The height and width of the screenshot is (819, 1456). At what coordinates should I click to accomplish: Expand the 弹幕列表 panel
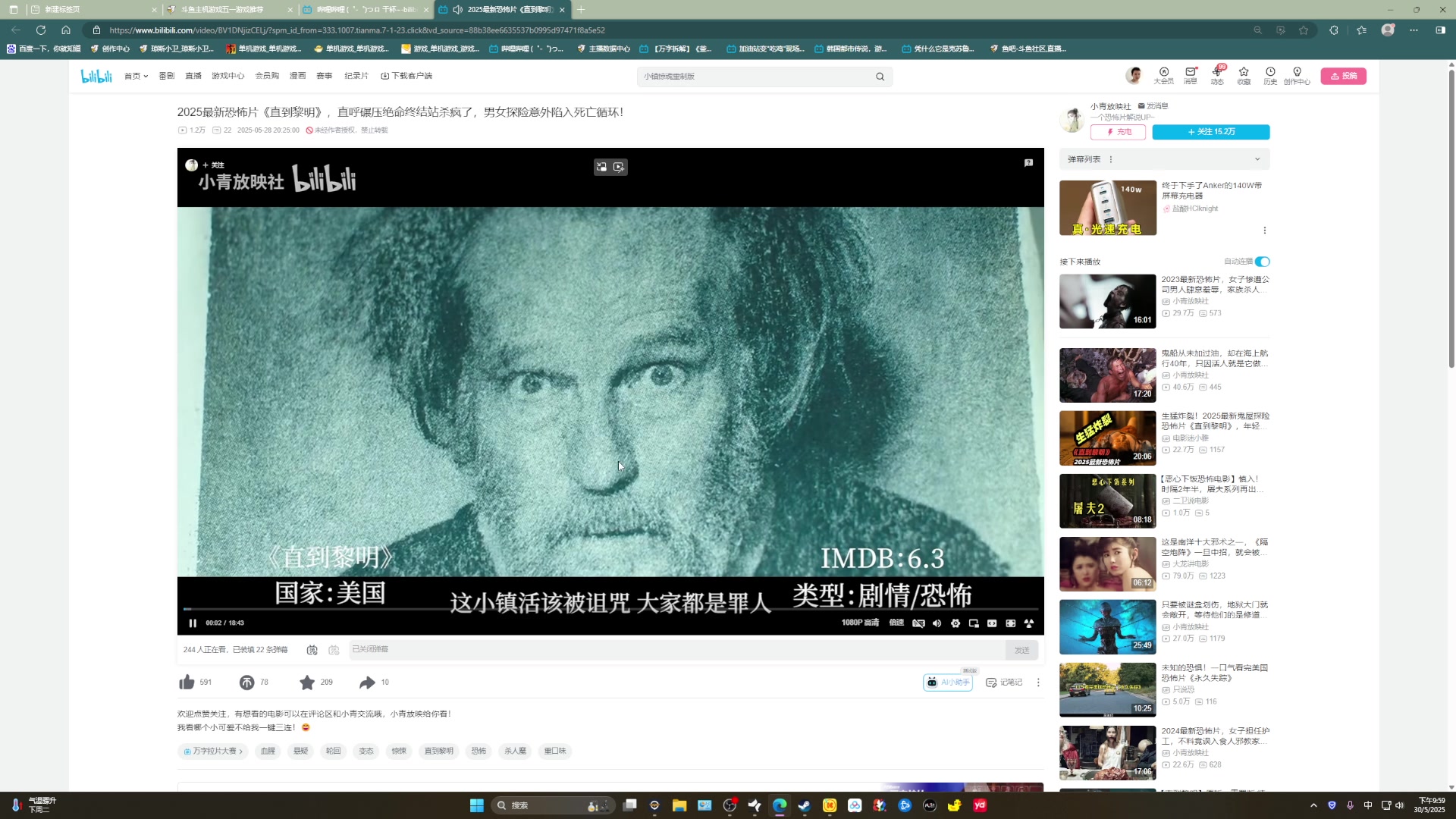[x=1257, y=159]
